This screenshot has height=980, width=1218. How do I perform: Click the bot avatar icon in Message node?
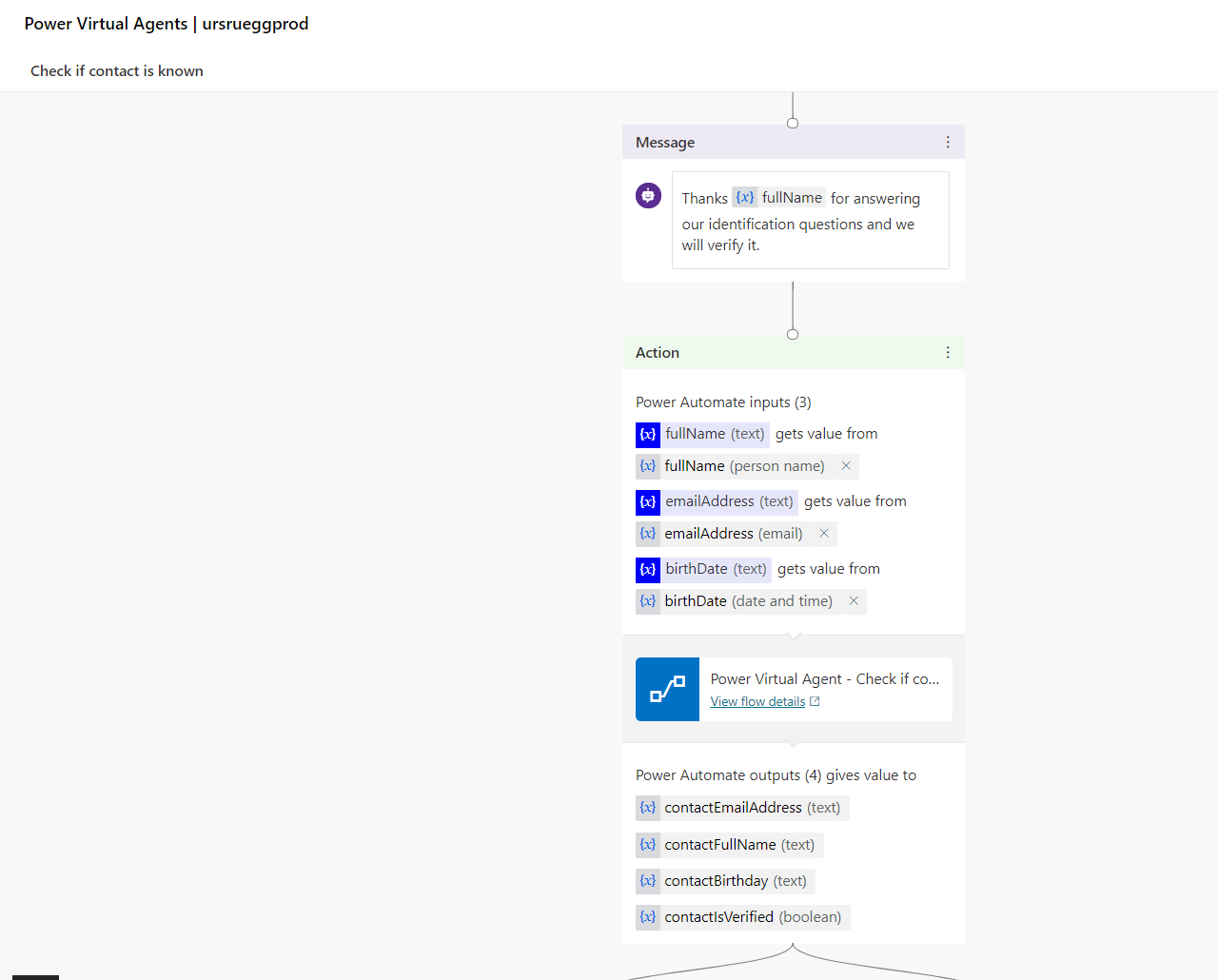point(648,196)
